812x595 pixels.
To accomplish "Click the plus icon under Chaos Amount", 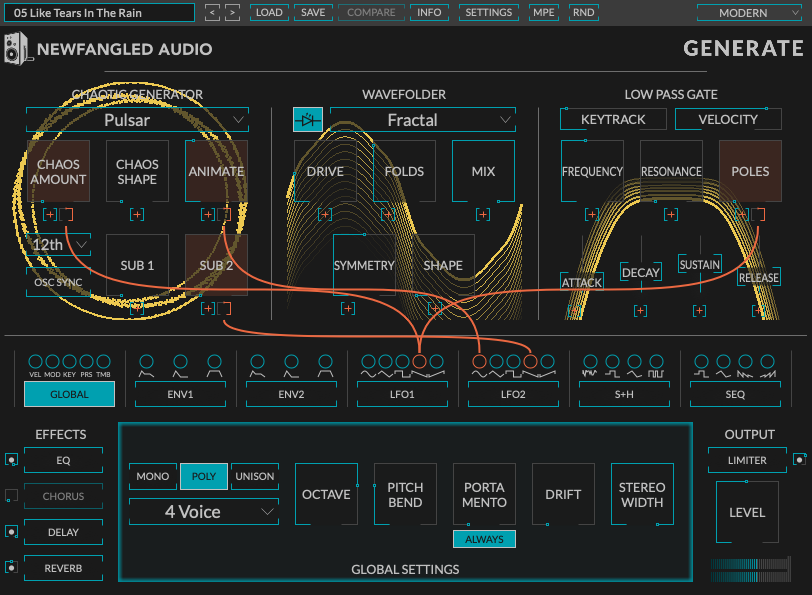I will pyautogui.click(x=49, y=214).
